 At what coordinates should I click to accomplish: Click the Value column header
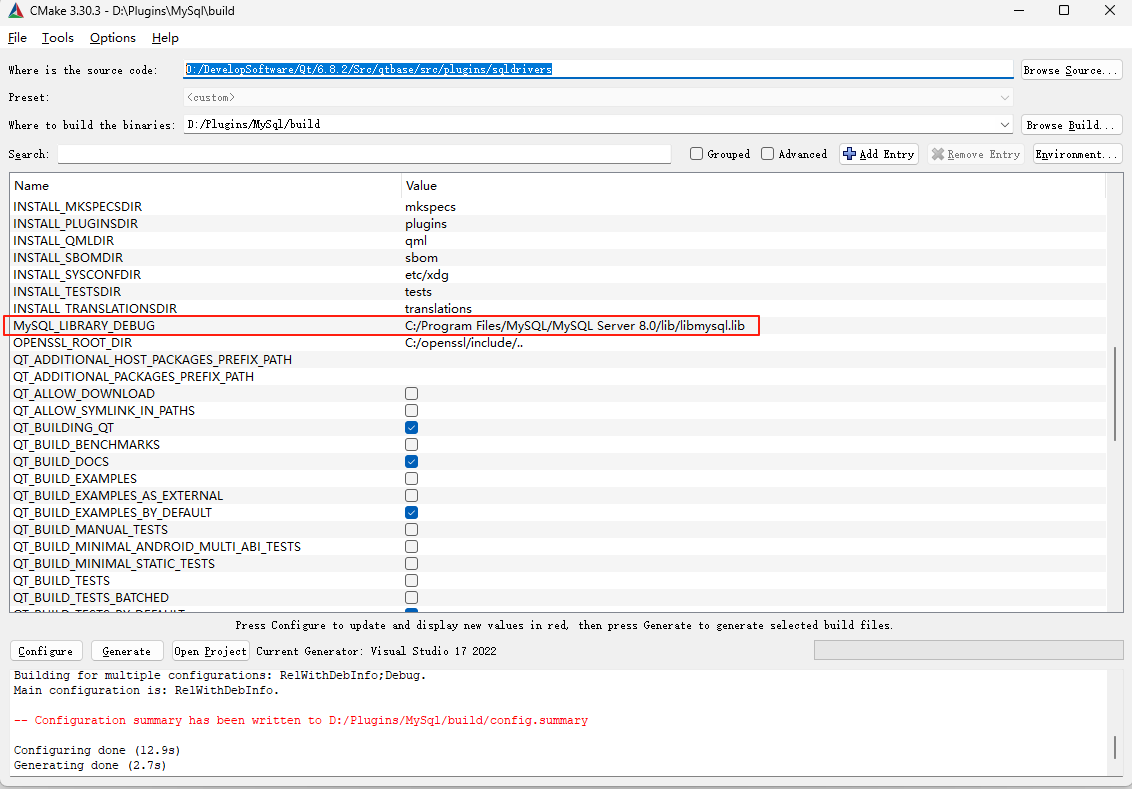(422, 186)
